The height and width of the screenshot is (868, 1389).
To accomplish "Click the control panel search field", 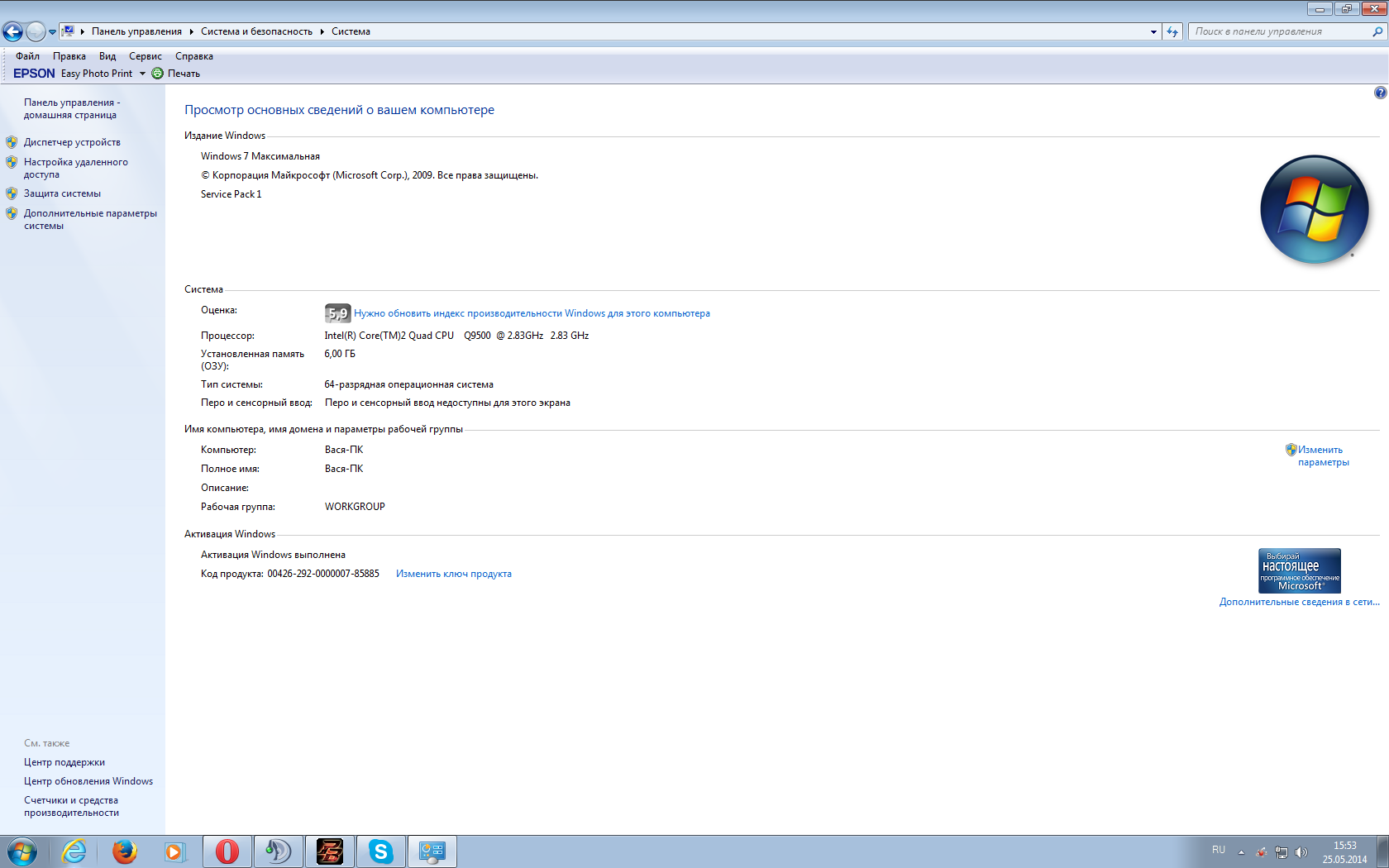I will [x=1280, y=31].
